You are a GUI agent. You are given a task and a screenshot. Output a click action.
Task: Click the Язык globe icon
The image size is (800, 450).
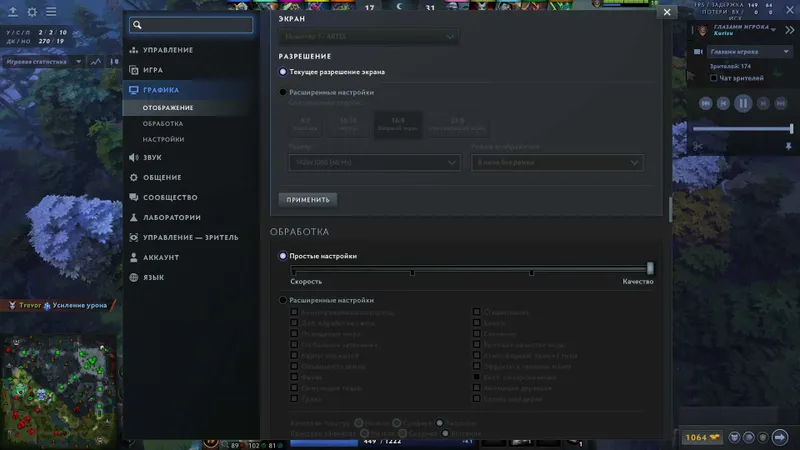pos(134,278)
